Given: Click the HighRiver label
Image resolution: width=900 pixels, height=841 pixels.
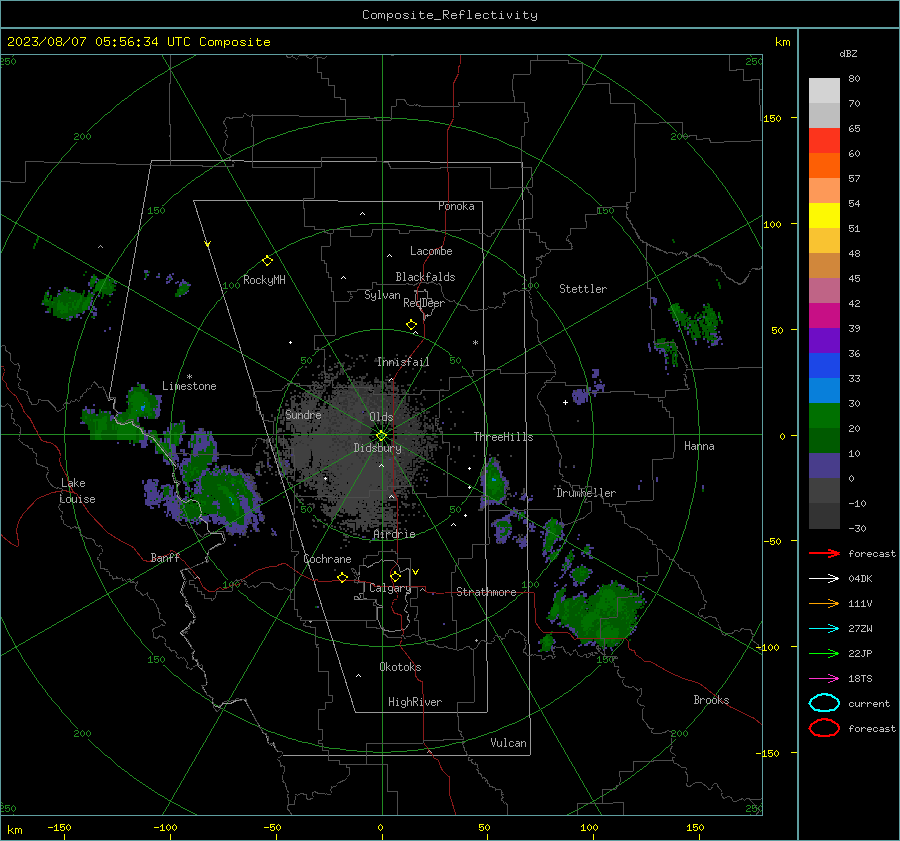Looking at the screenshot, I should click(x=415, y=702).
